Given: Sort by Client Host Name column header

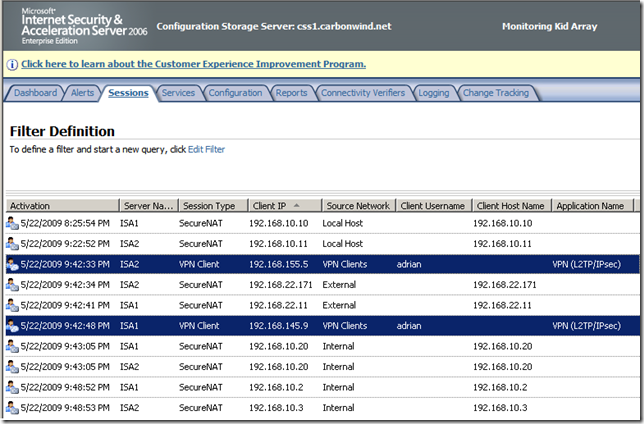Looking at the screenshot, I should tap(511, 205).
